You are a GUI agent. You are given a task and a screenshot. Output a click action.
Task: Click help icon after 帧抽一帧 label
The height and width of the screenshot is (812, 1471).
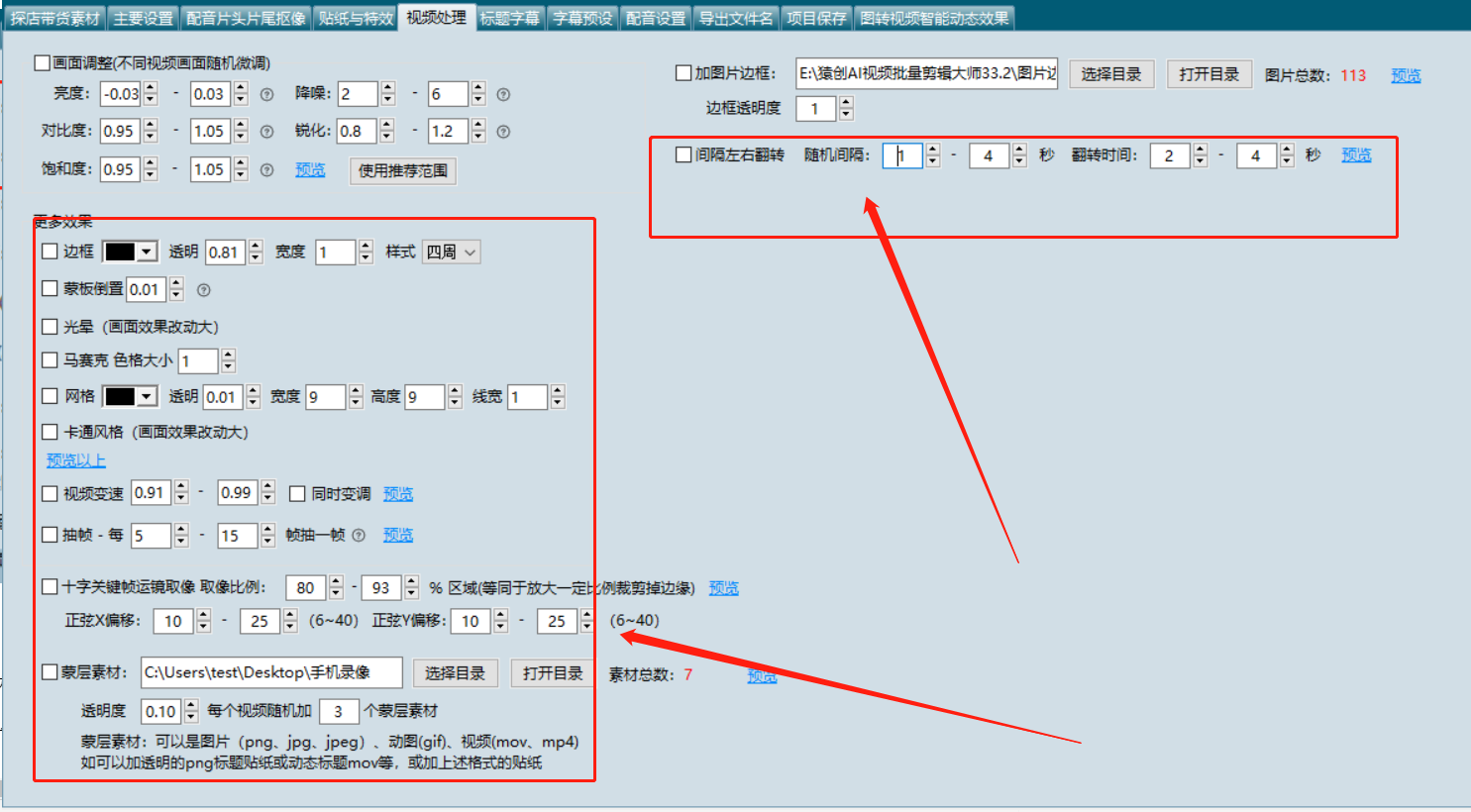[359, 536]
